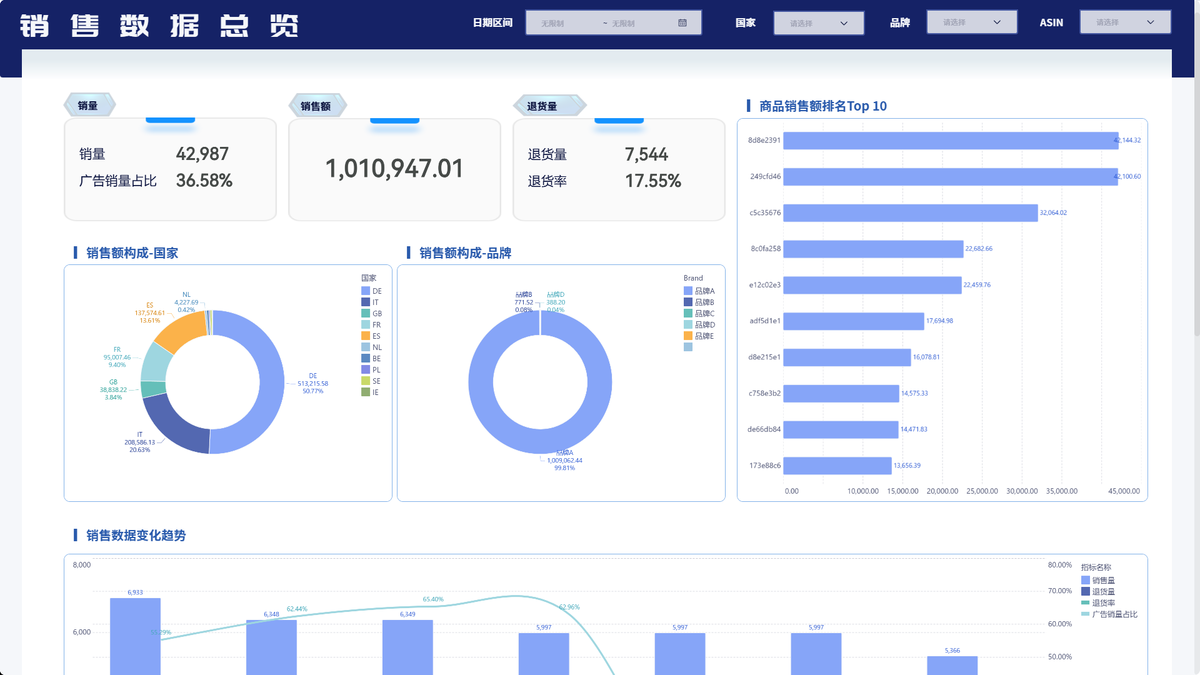1200x675 pixels.
Task: Toggle FR in the country legend
Action: pos(371,324)
